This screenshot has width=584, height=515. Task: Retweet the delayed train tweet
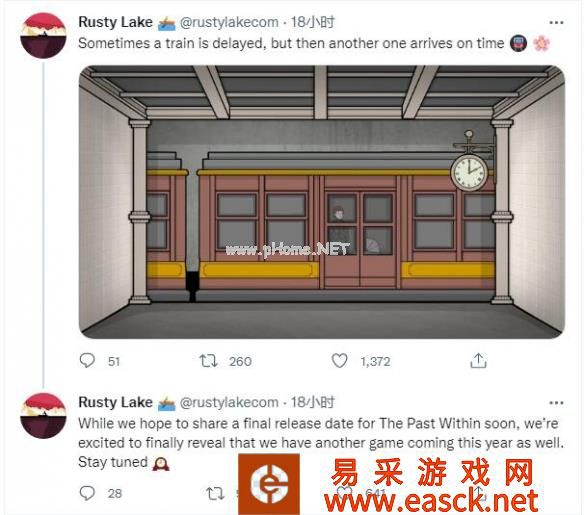[x=208, y=361]
